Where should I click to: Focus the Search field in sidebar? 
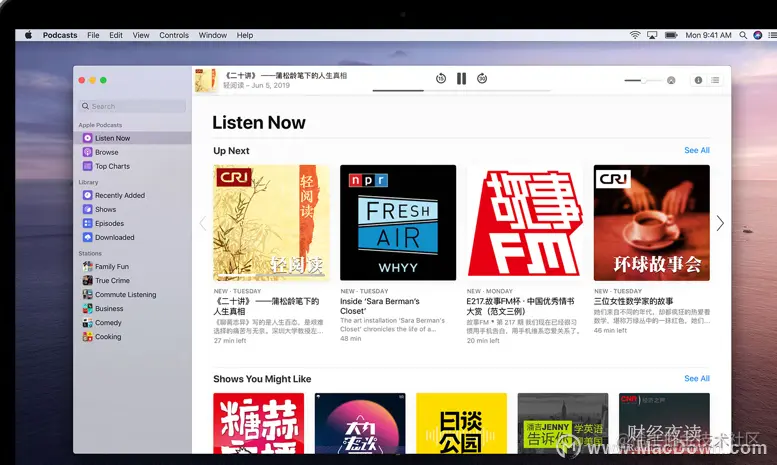click(x=132, y=106)
